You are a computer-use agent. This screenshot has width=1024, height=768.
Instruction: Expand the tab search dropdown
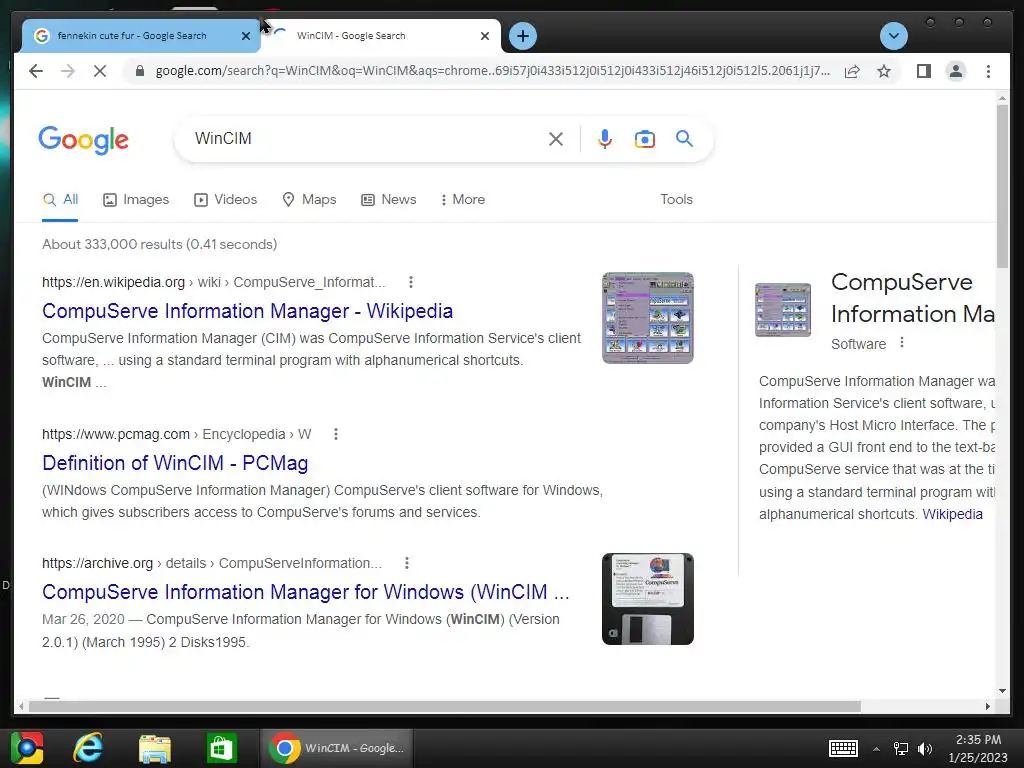(x=893, y=36)
